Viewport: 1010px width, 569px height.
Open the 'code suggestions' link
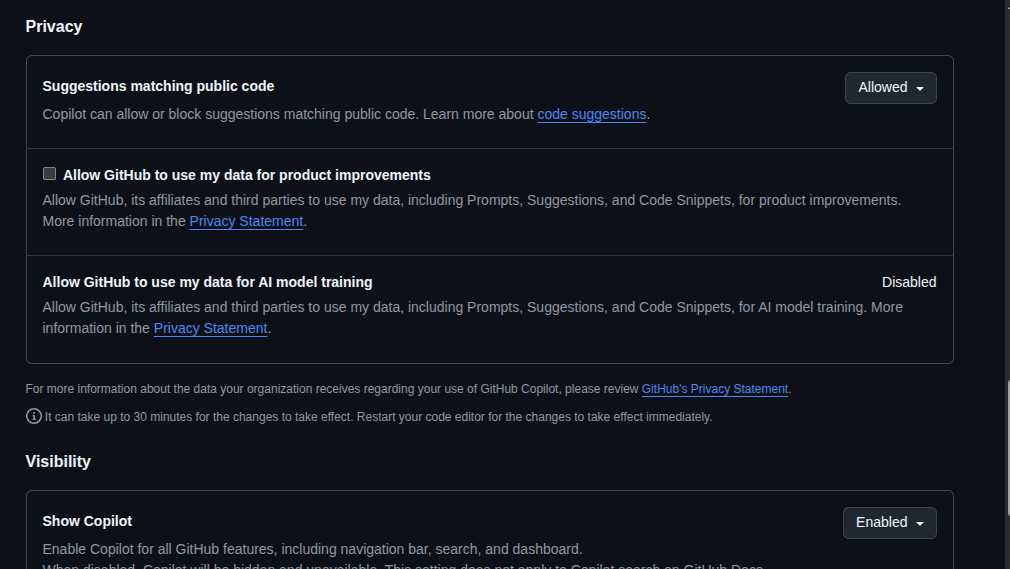[591, 114]
